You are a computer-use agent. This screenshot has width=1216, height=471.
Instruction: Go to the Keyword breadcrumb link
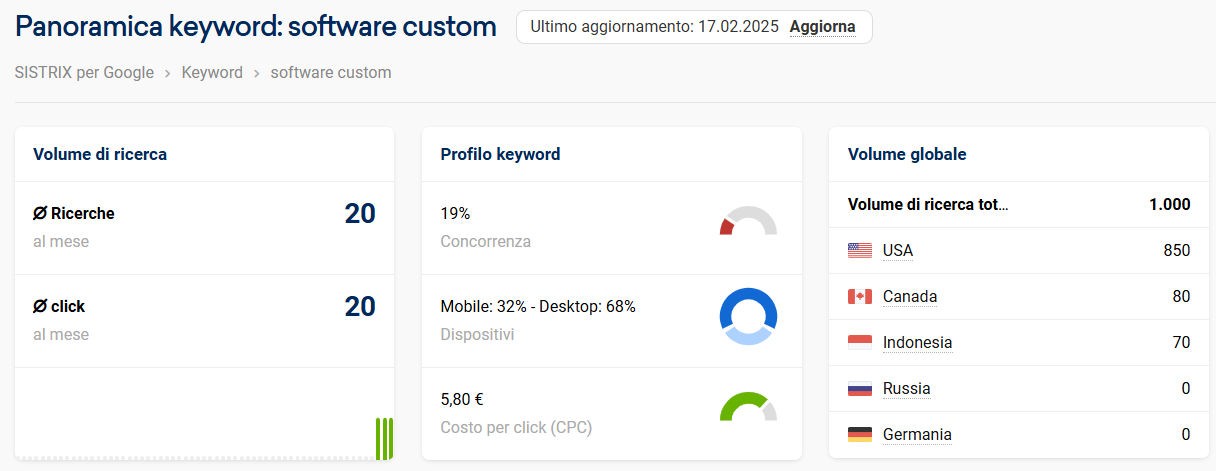coord(212,72)
